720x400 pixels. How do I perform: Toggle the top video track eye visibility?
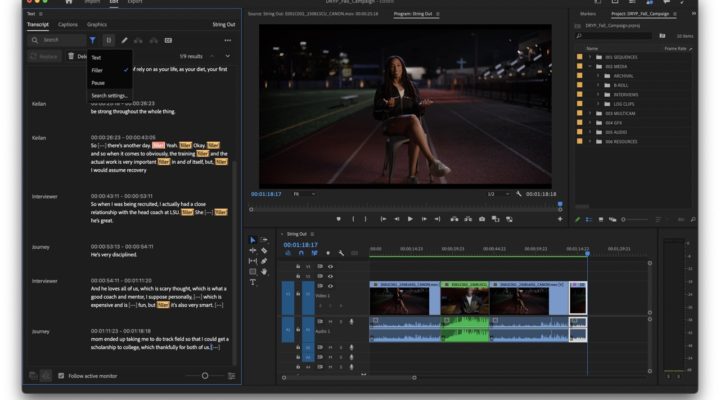(x=330, y=266)
